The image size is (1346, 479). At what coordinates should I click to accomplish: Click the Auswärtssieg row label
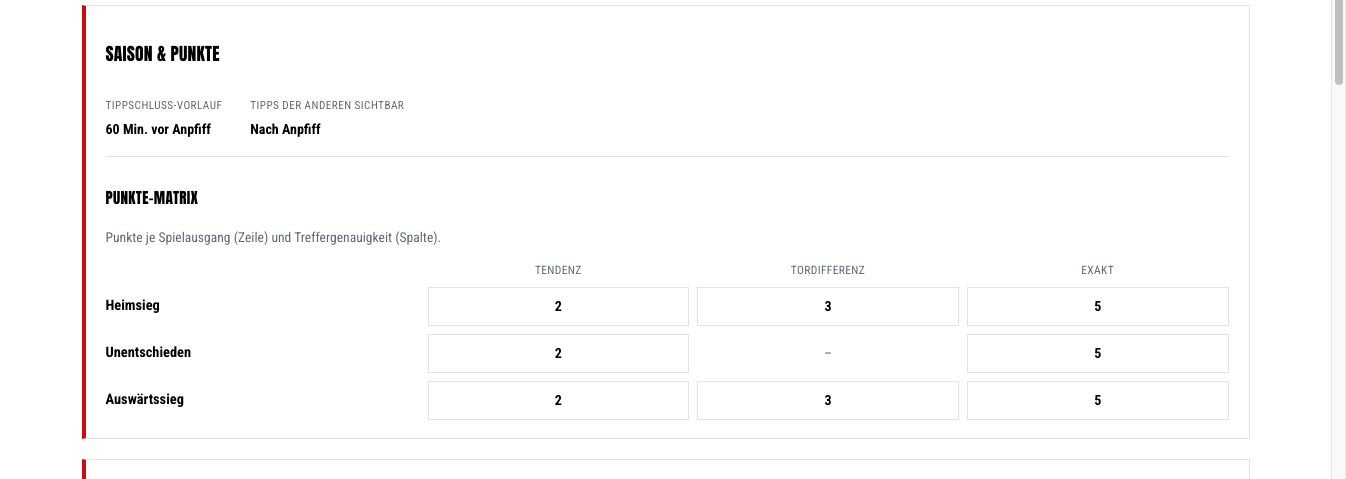pyautogui.click(x=144, y=399)
